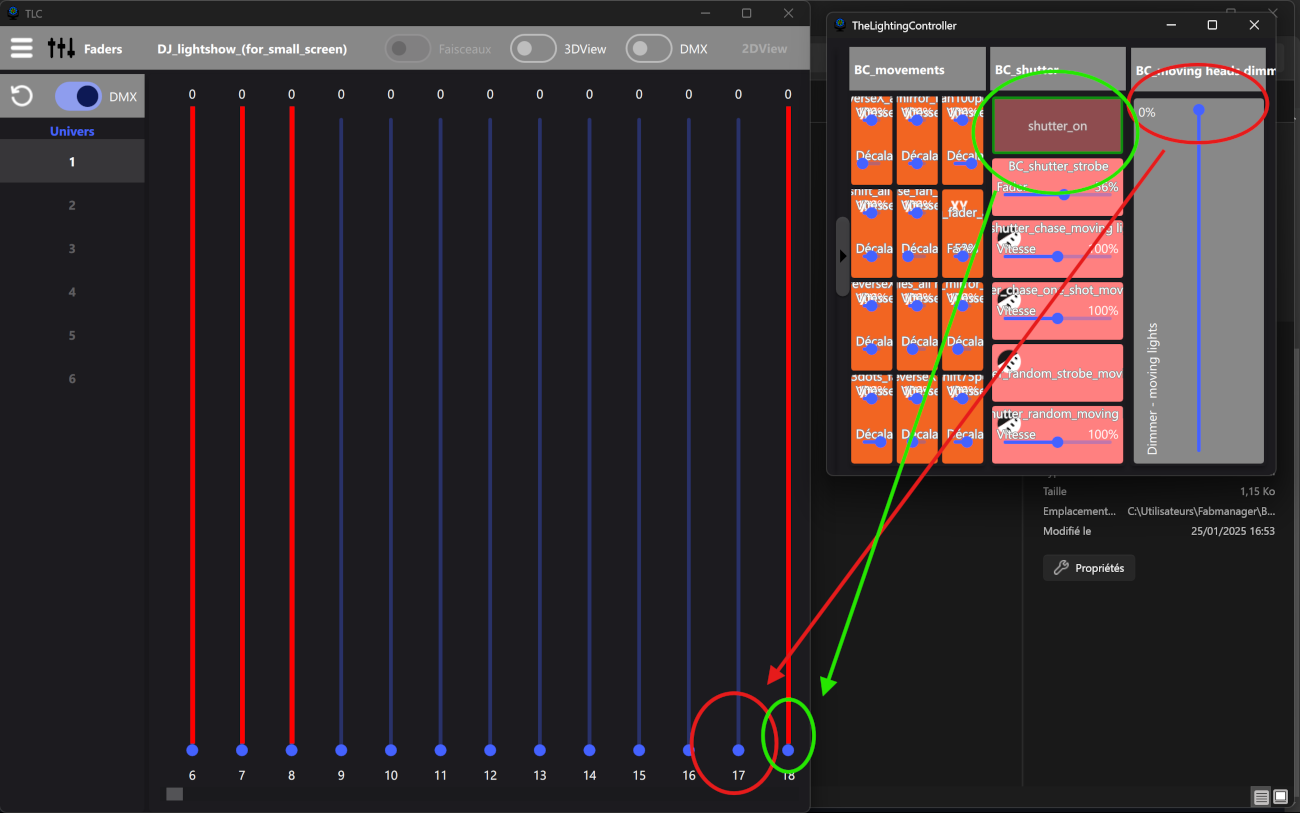Click strobe icon on shutter_chase_moving card
The width and height of the screenshot is (1300, 813).
coord(1010,240)
